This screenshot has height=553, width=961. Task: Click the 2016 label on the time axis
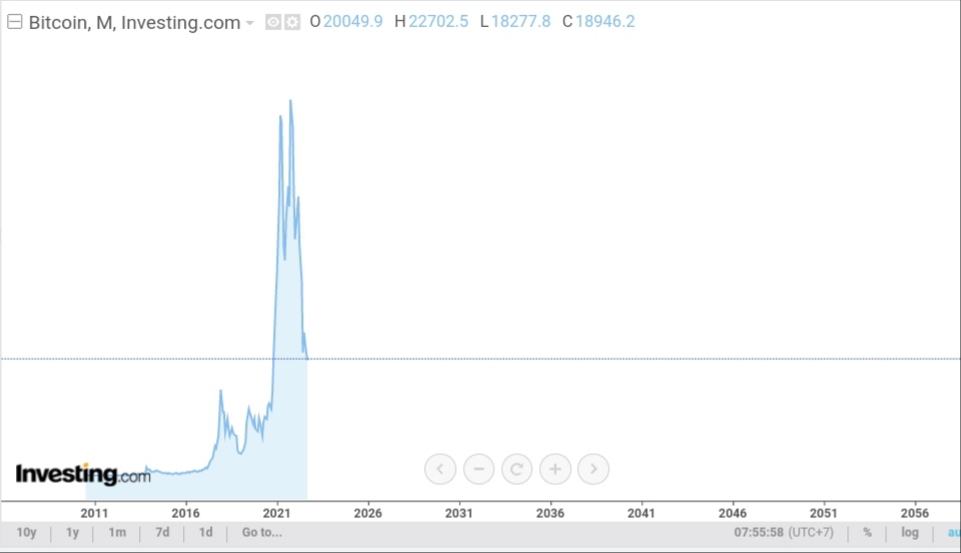coord(185,513)
